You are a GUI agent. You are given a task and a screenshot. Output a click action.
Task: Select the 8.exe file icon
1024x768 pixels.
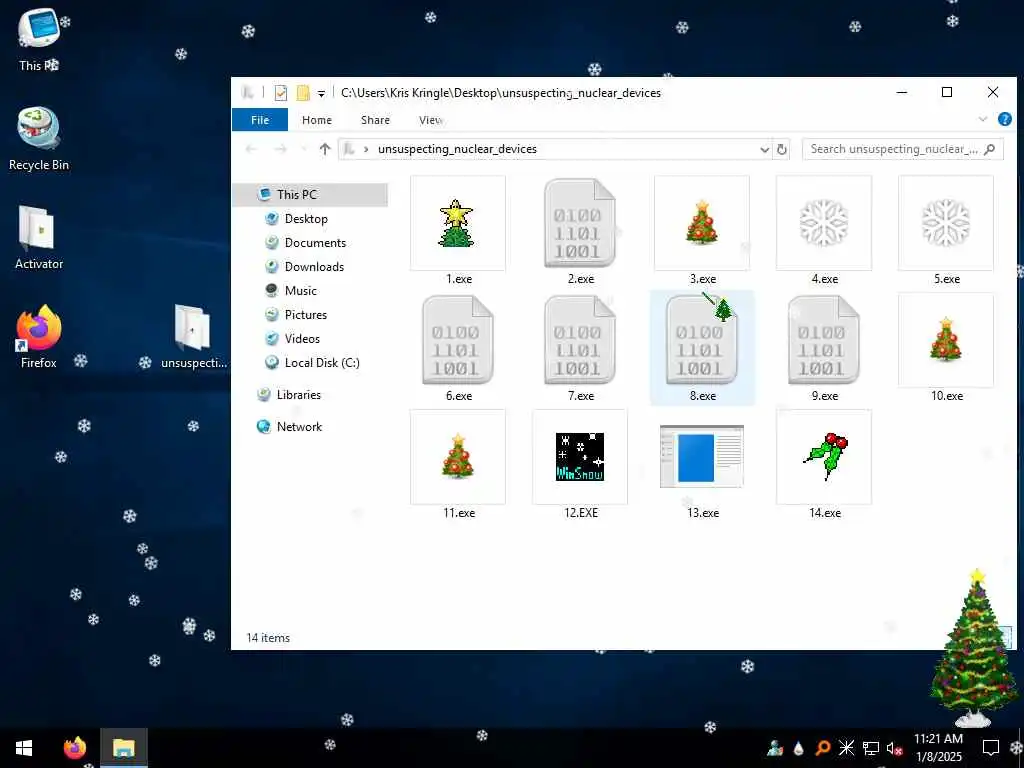click(702, 340)
